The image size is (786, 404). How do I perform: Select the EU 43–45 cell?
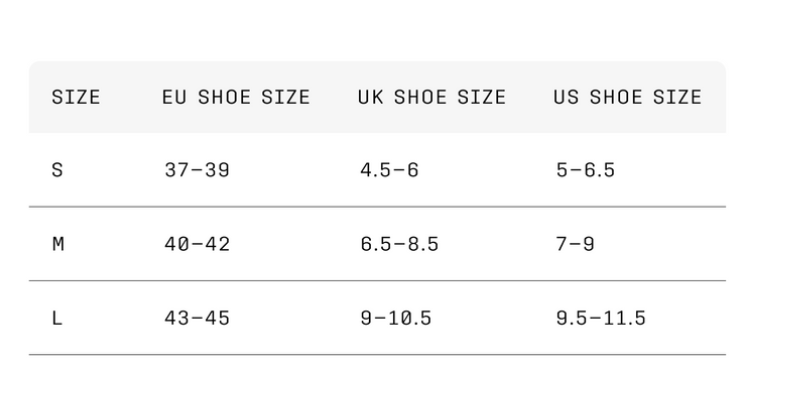click(197, 318)
